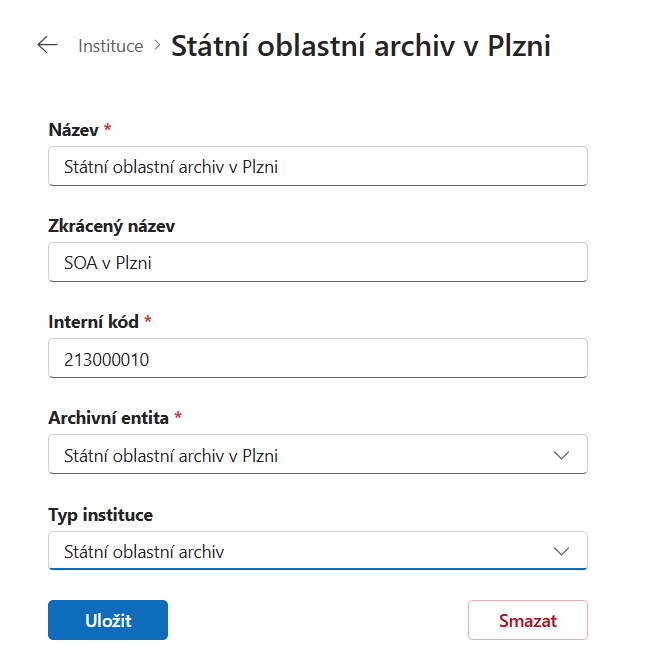
Task: Open the Instituce breadcrumb link
Action: pos(111,46)
